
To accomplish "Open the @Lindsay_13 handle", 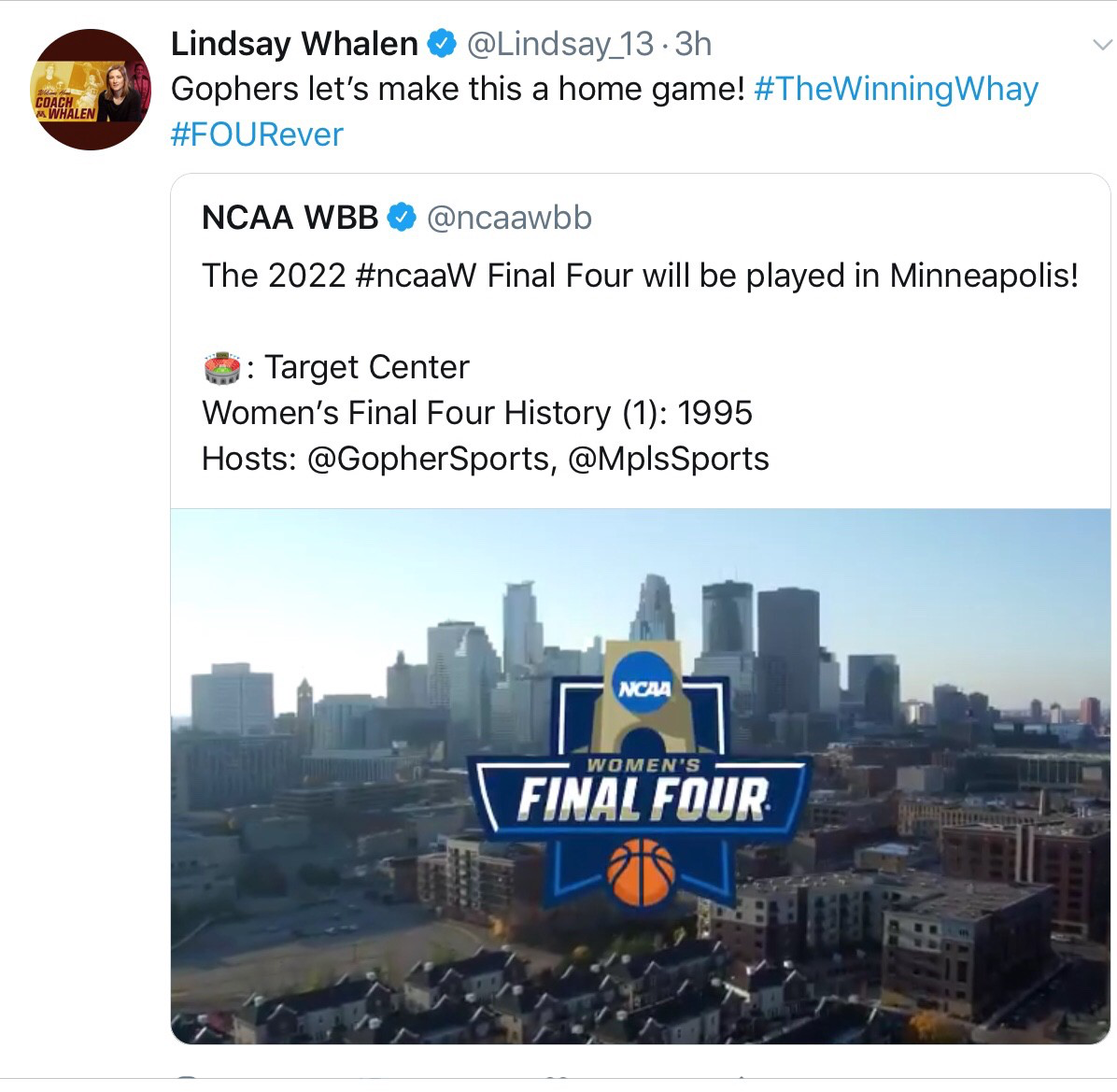I will tap(560, 44).
